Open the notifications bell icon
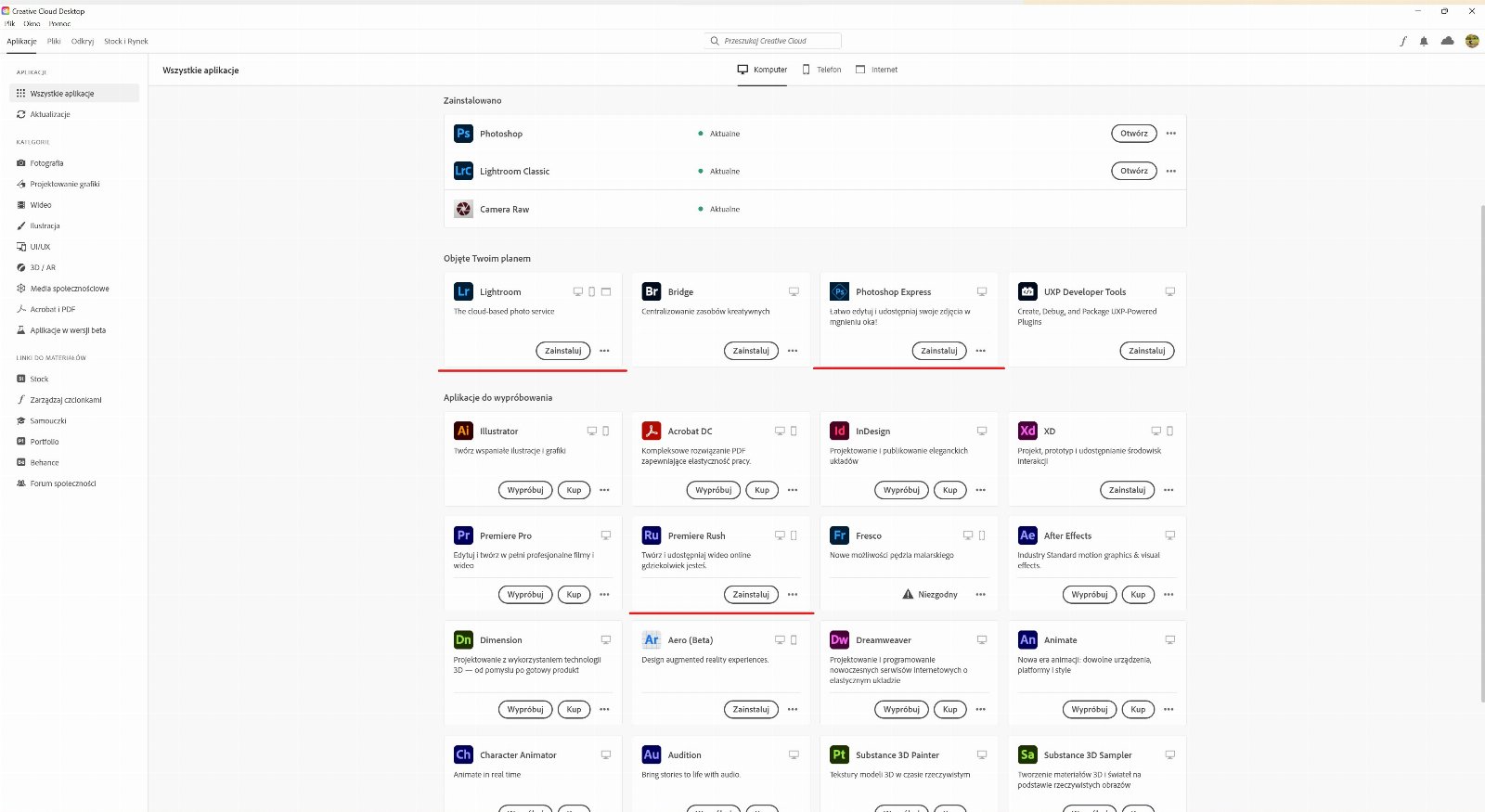 [x=1424, y=41]
